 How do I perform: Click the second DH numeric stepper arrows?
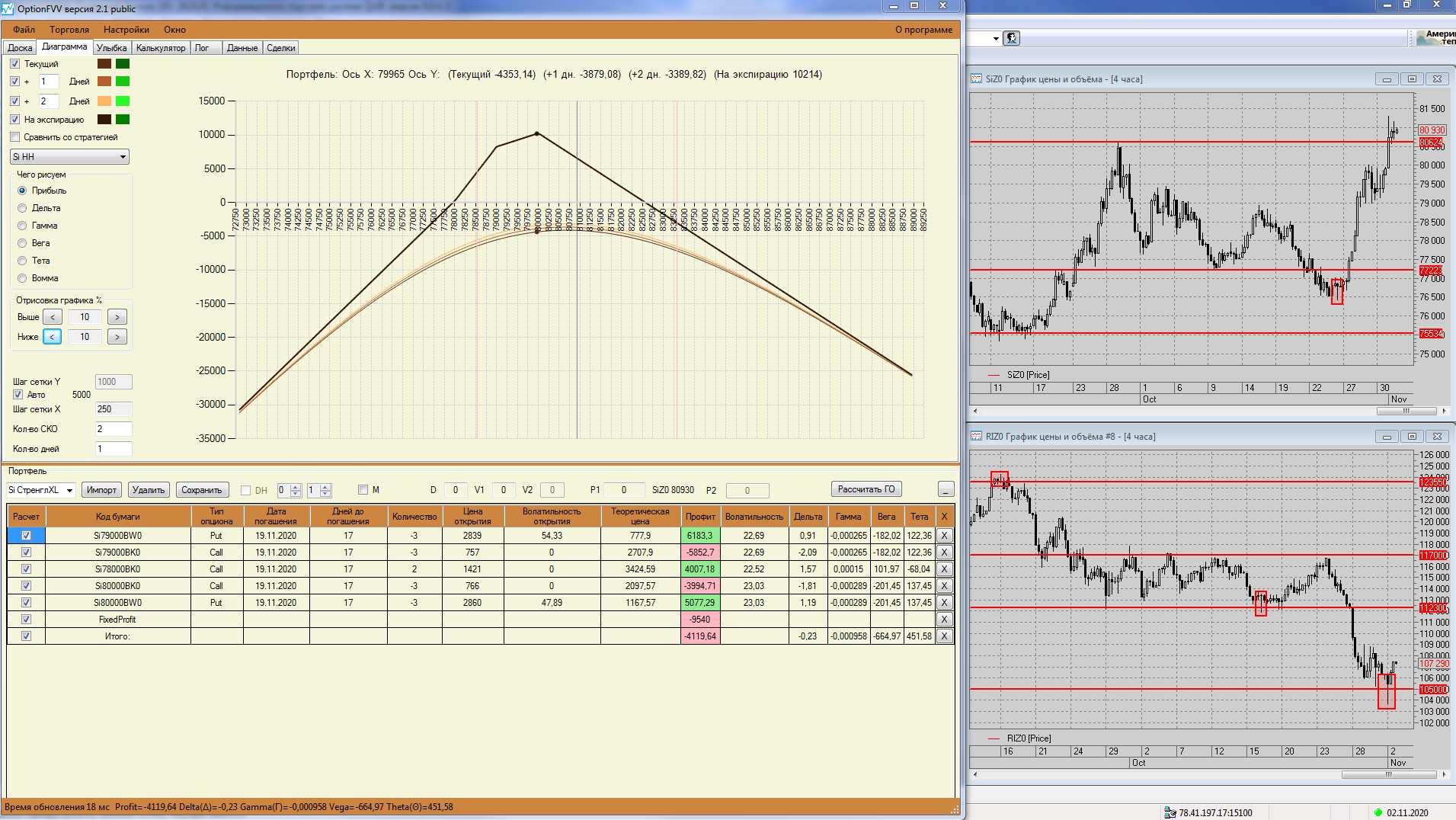click(325, 490)
